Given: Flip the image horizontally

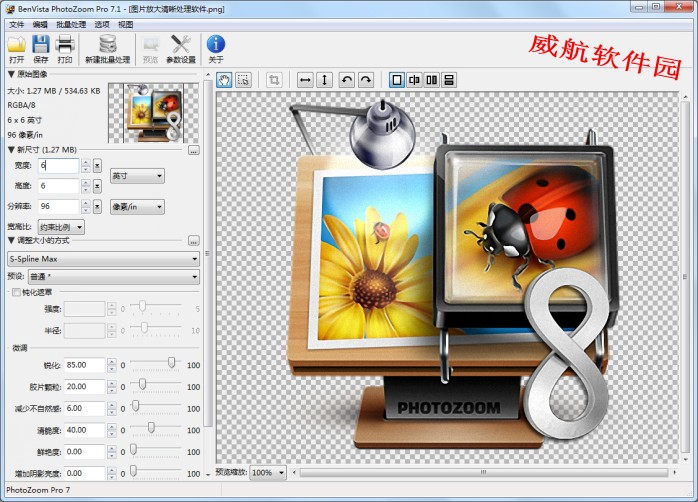Looking at the screenshot, I should click(x=305, y=80).
